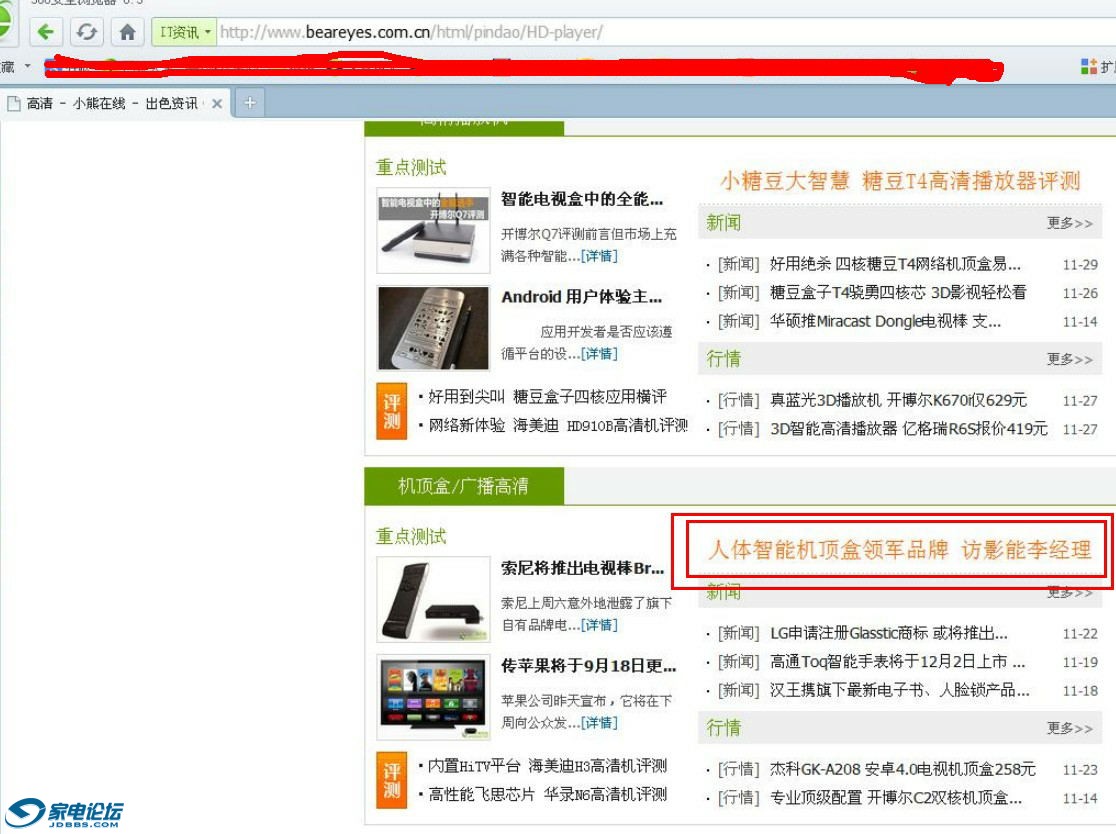The width and height of the screenshot is (1116, 834).
Task: Click the orange 评测 badge under 机顶盒 section
Action: coord(392,780)
